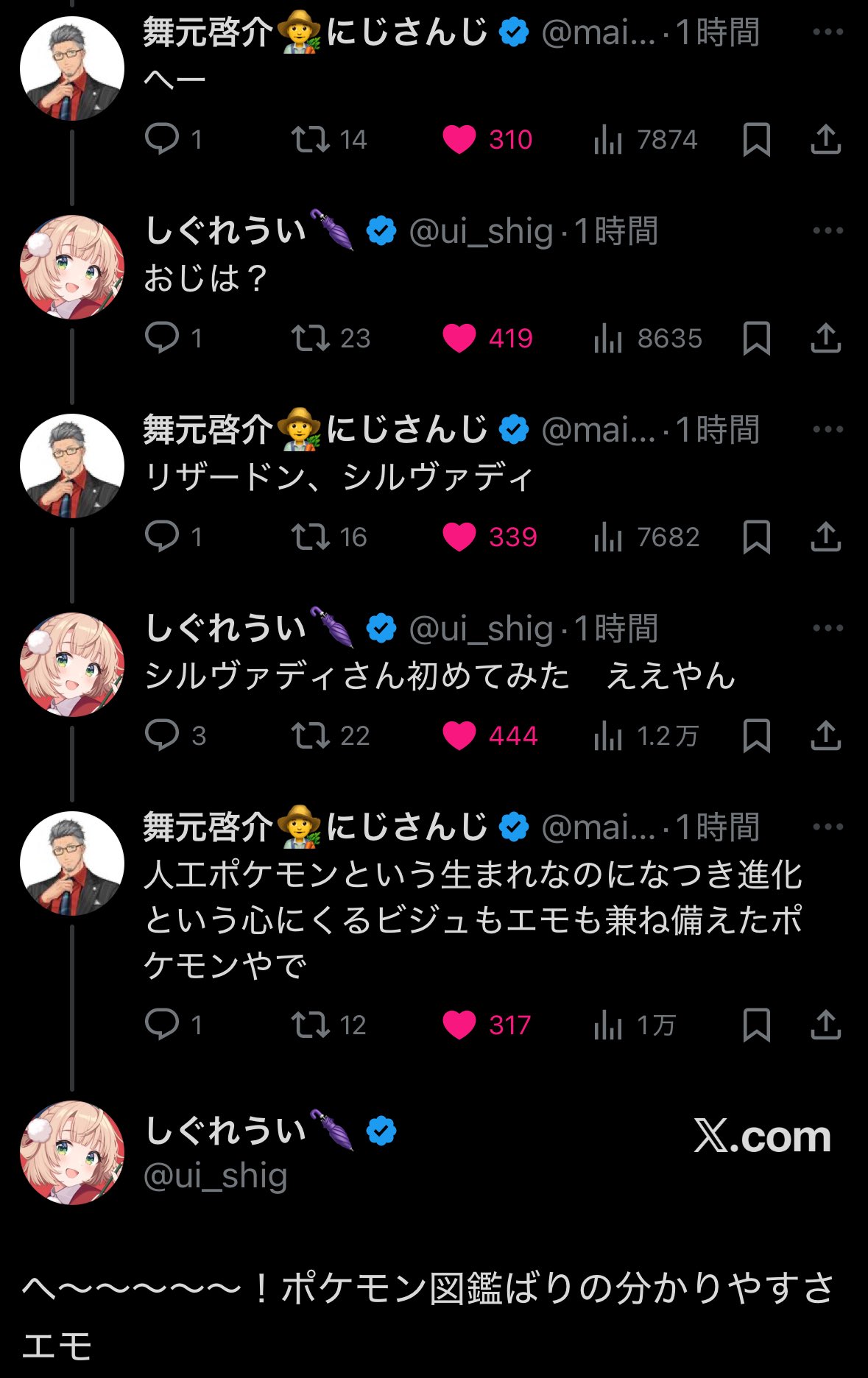Bookmark the おじは？ tweet
Viewport: 868px width, 1378px height.
pyautogui.click(x=756, y=338)
